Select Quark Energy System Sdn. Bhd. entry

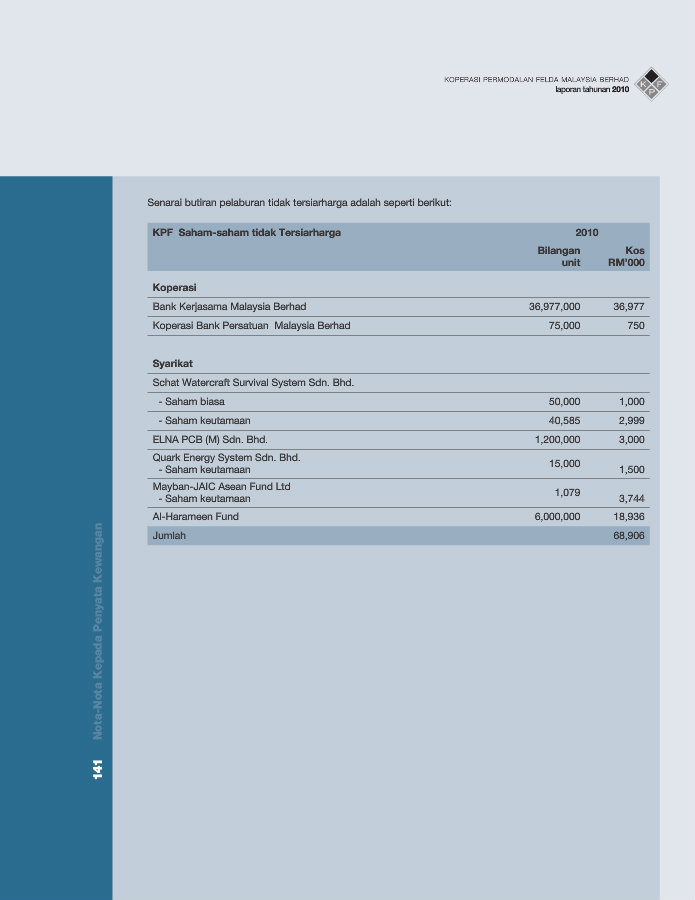pyautogui.click(x=226, y=458)
